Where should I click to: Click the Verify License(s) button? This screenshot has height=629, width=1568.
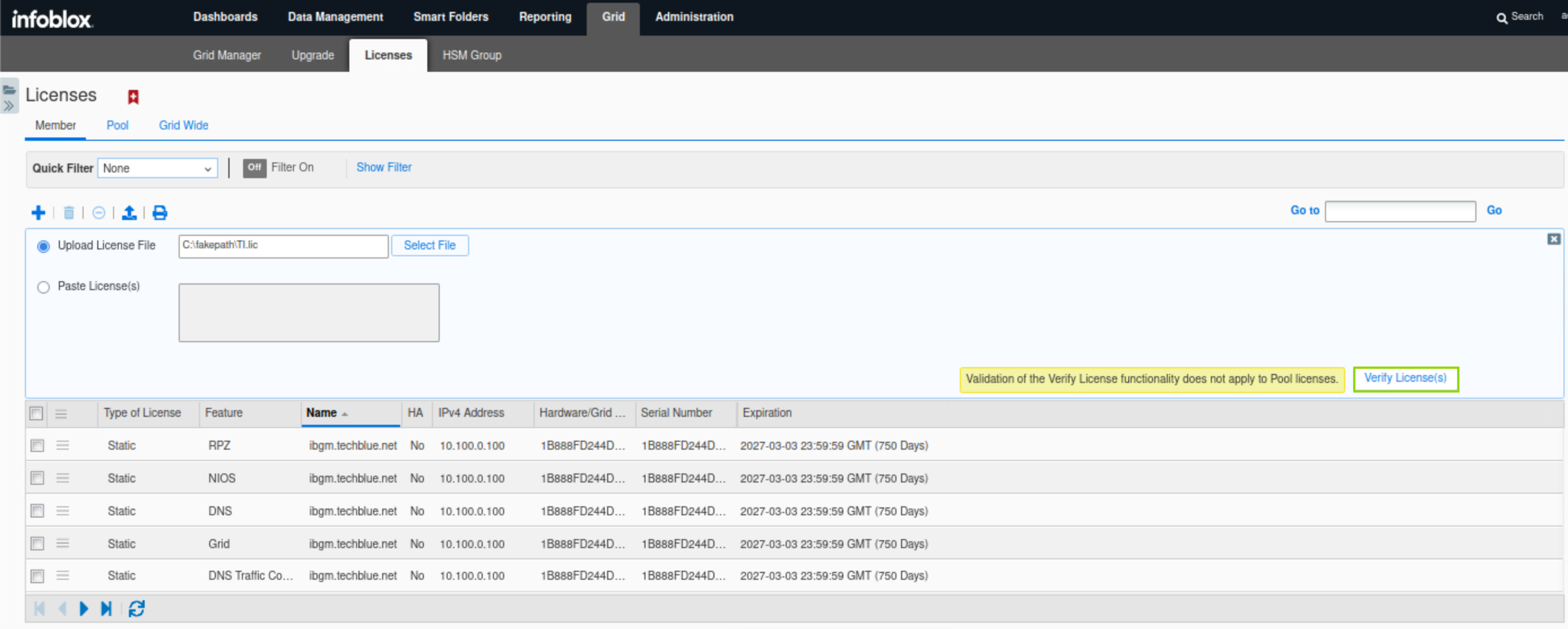pyautogui.click(x=1405, y=378)
